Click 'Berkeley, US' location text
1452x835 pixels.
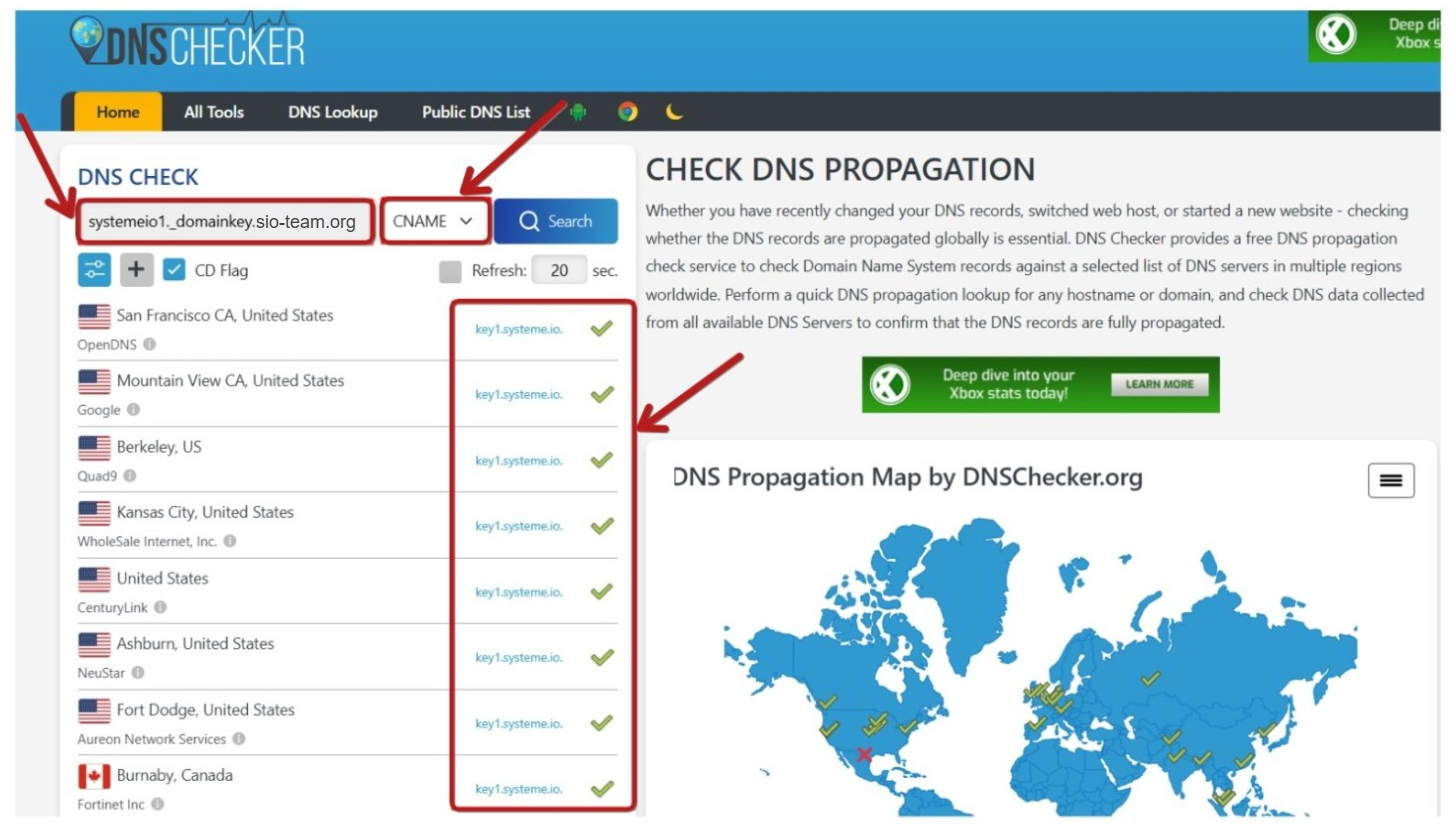coord(159,447)
